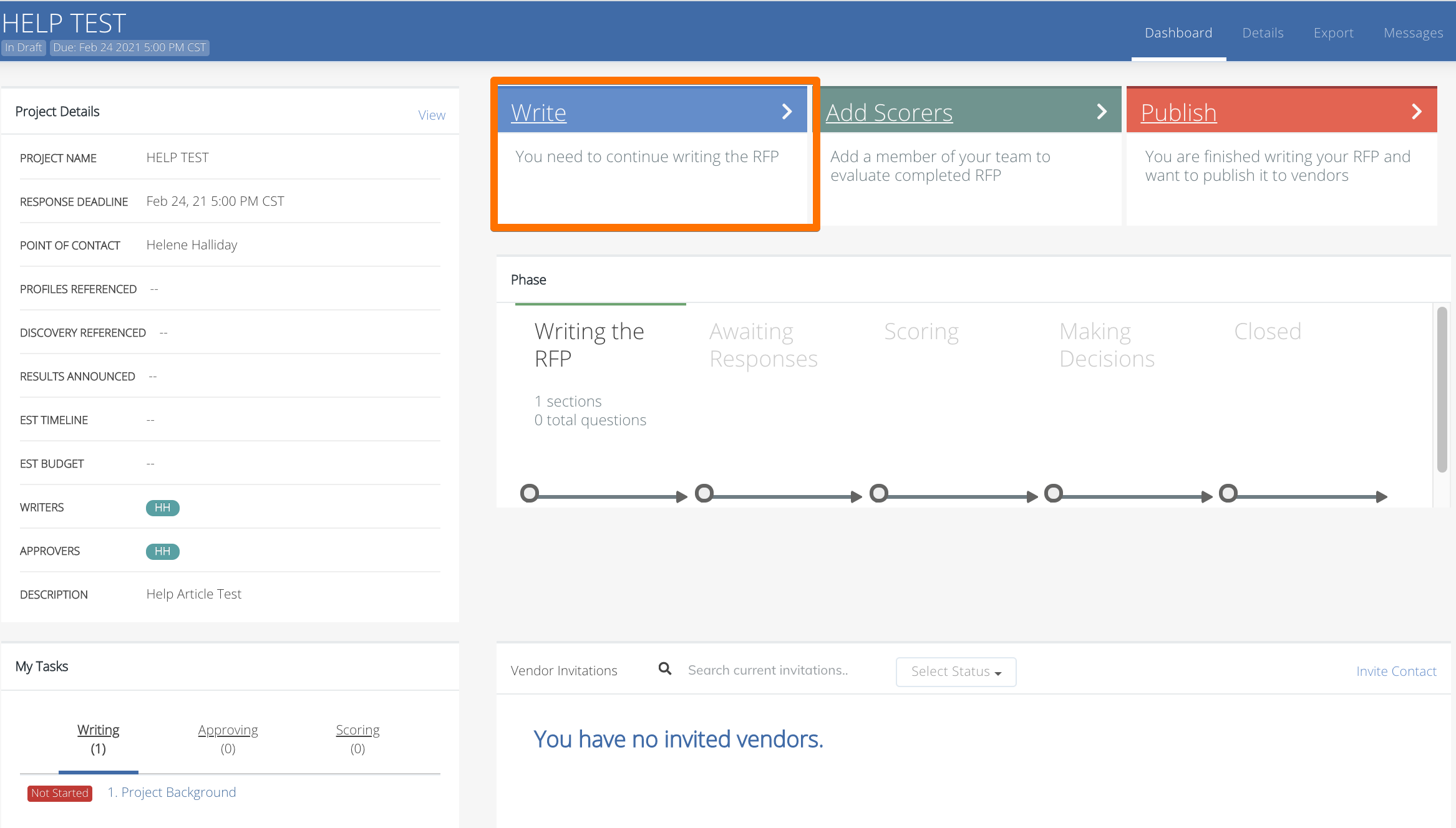Click the Phase panel vertical scrollbar

click(x=1442, y=390)
